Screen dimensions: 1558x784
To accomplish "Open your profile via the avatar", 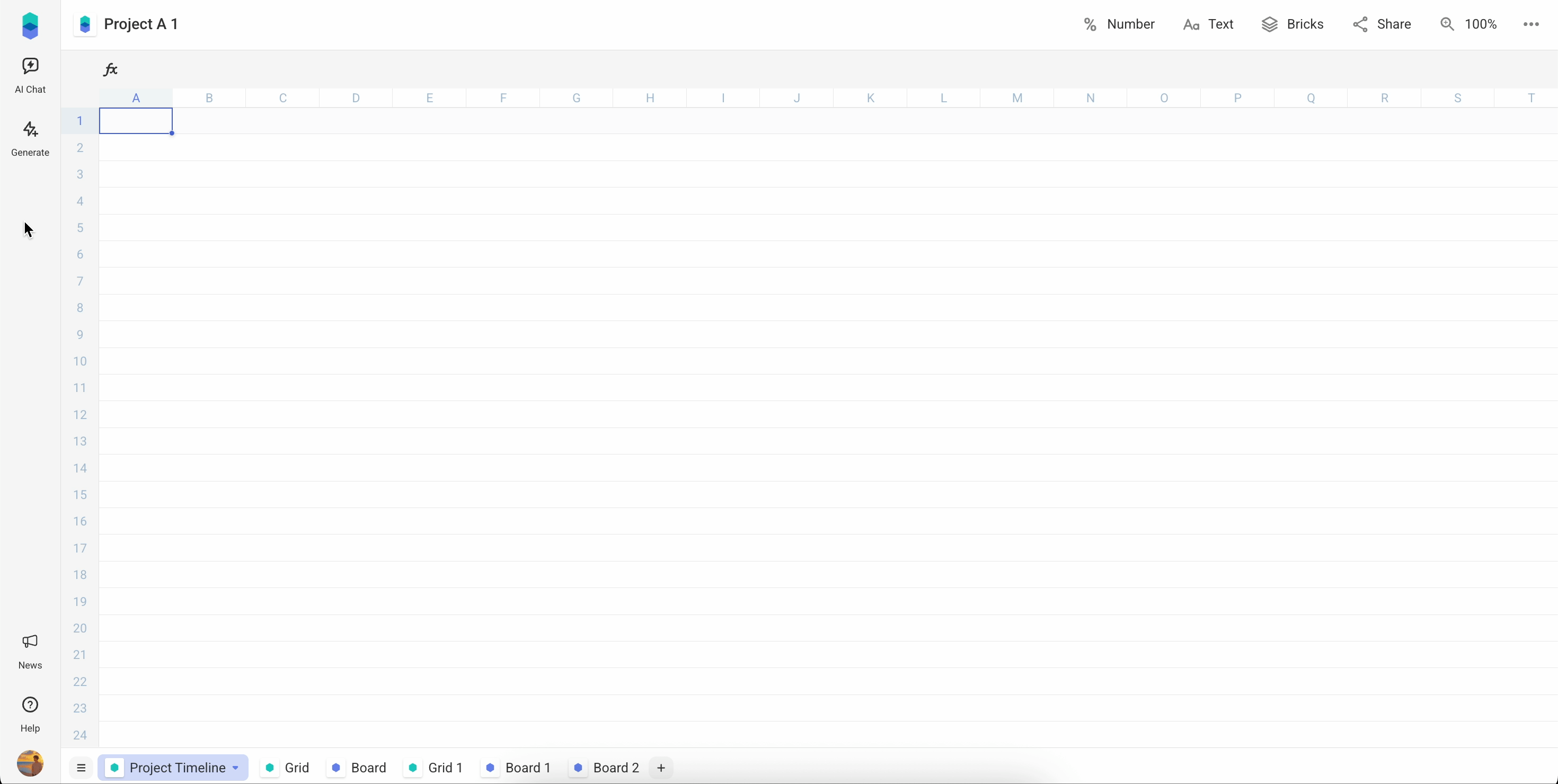I will 30,763.
